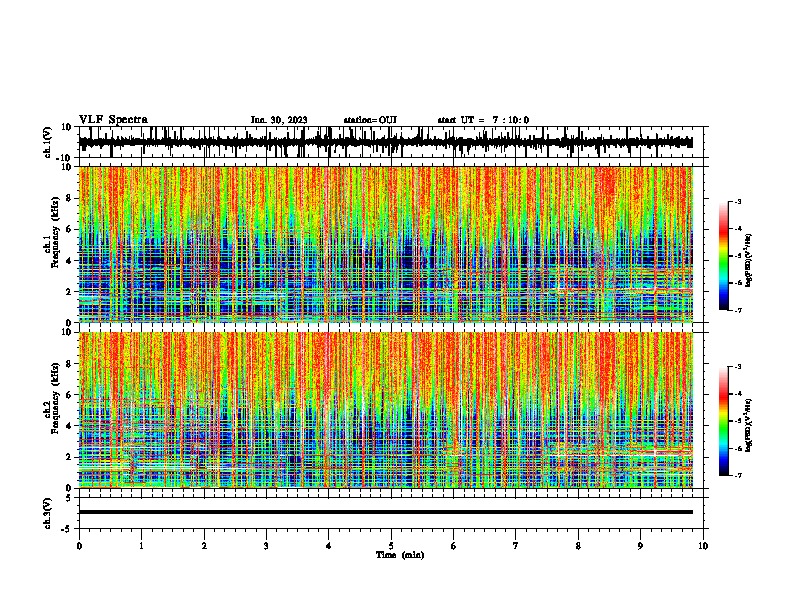Image resolution: width=792 pixels, height=612 pixels.
Task: Click the "4" tick label on the Time axis
Action: pos(329,546)
